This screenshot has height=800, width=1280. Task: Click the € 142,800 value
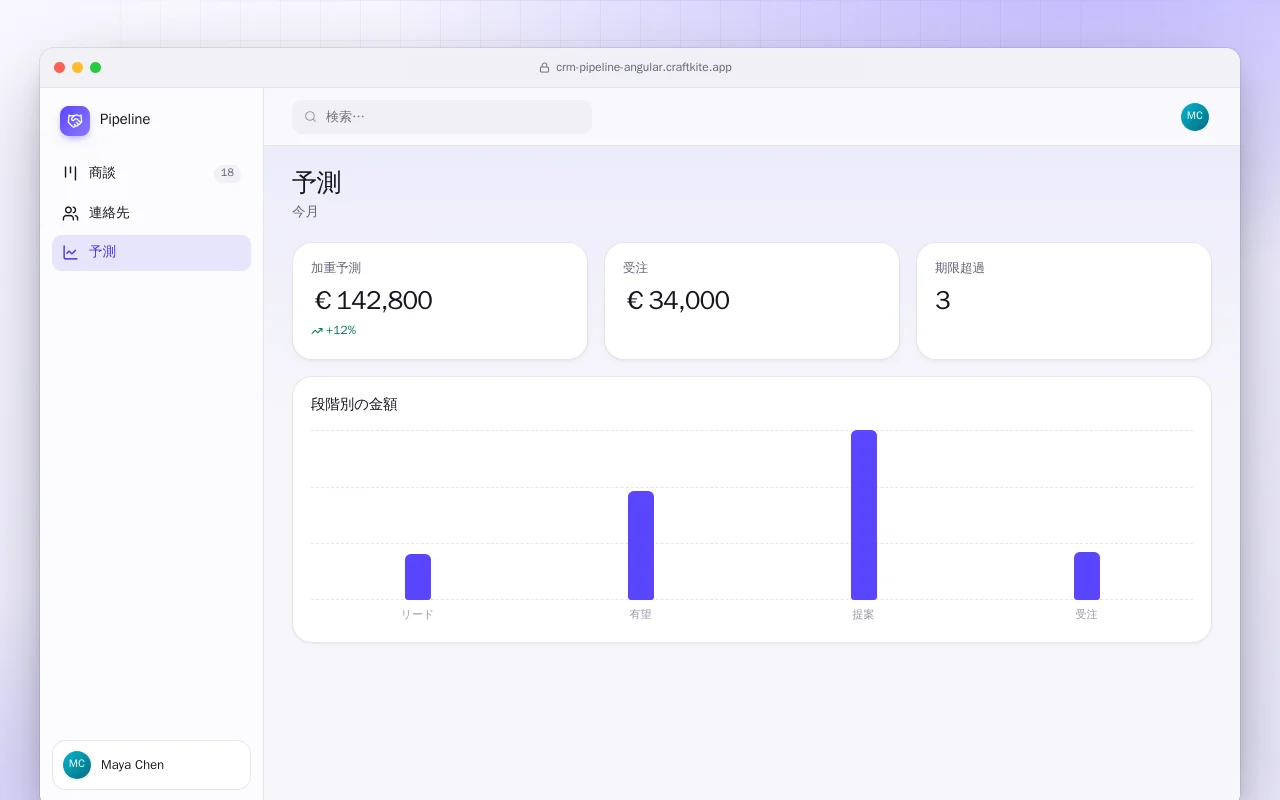(x=373, y=300)
